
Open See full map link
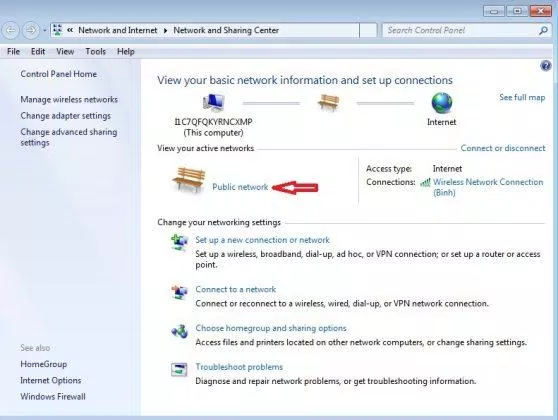pos(522,98)
